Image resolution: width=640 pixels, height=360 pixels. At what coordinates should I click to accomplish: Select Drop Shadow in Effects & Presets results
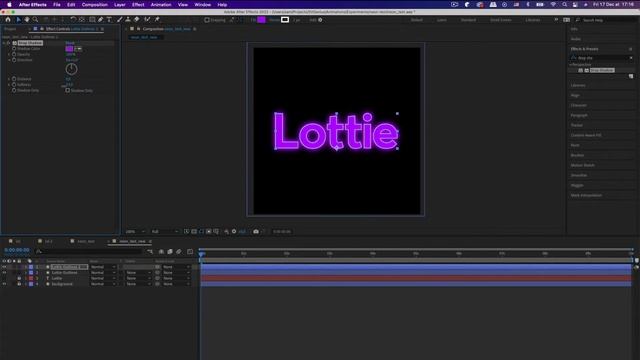[602, 70]
